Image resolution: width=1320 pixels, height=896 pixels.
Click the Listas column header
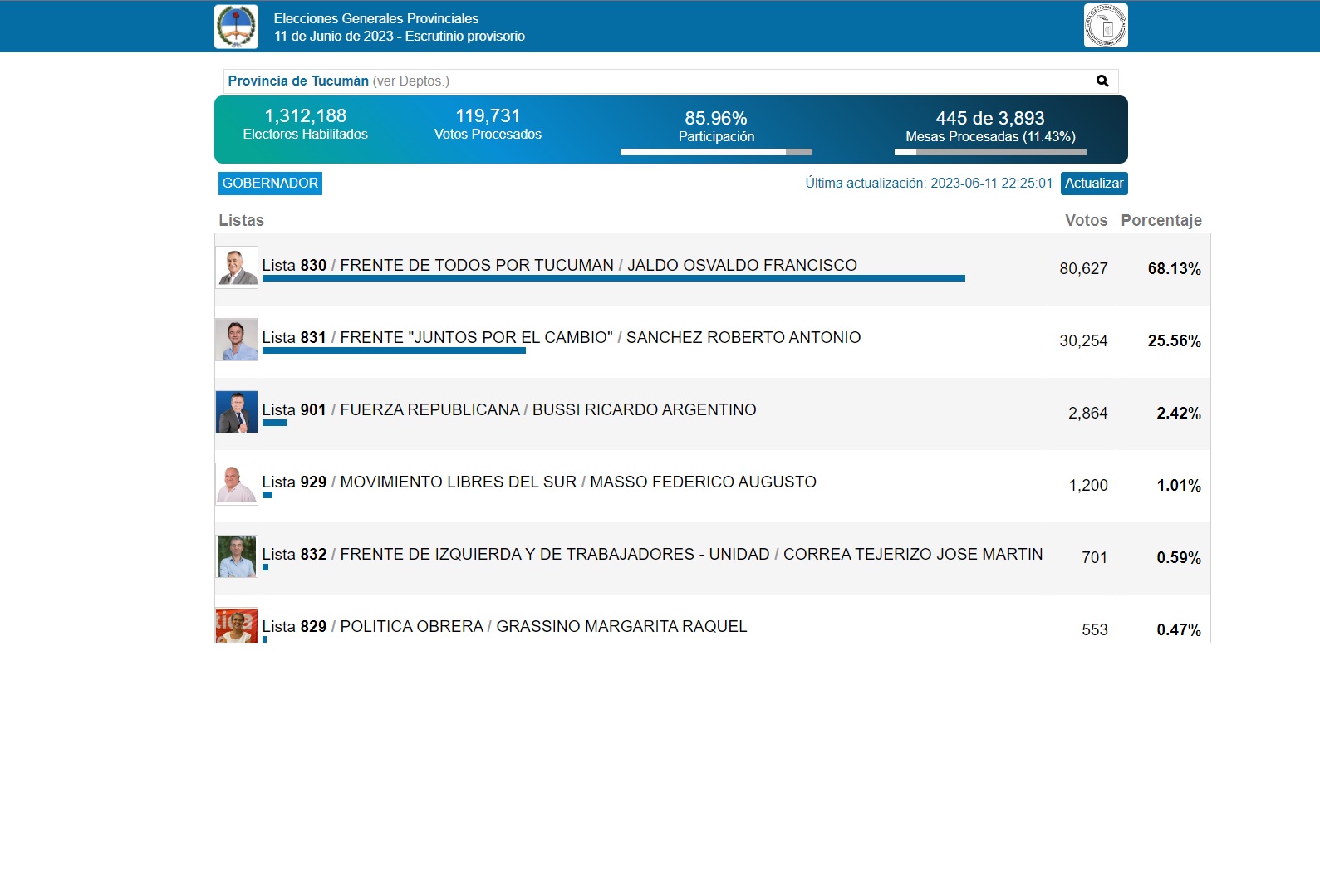[241, 220]
